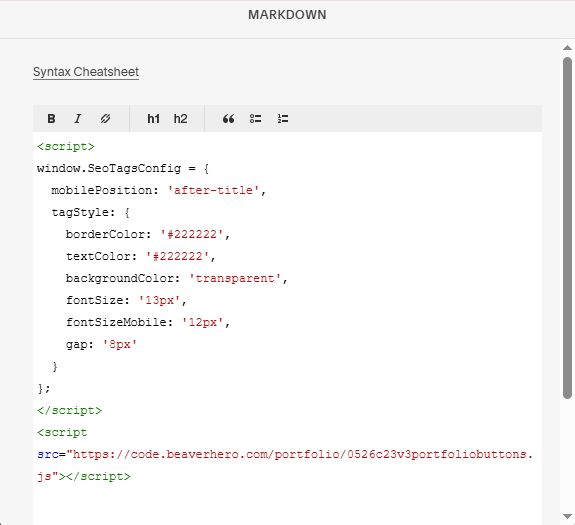Screen dimensions: 575x525
Task: Apply h2 heading style
Action: point(180,119)
